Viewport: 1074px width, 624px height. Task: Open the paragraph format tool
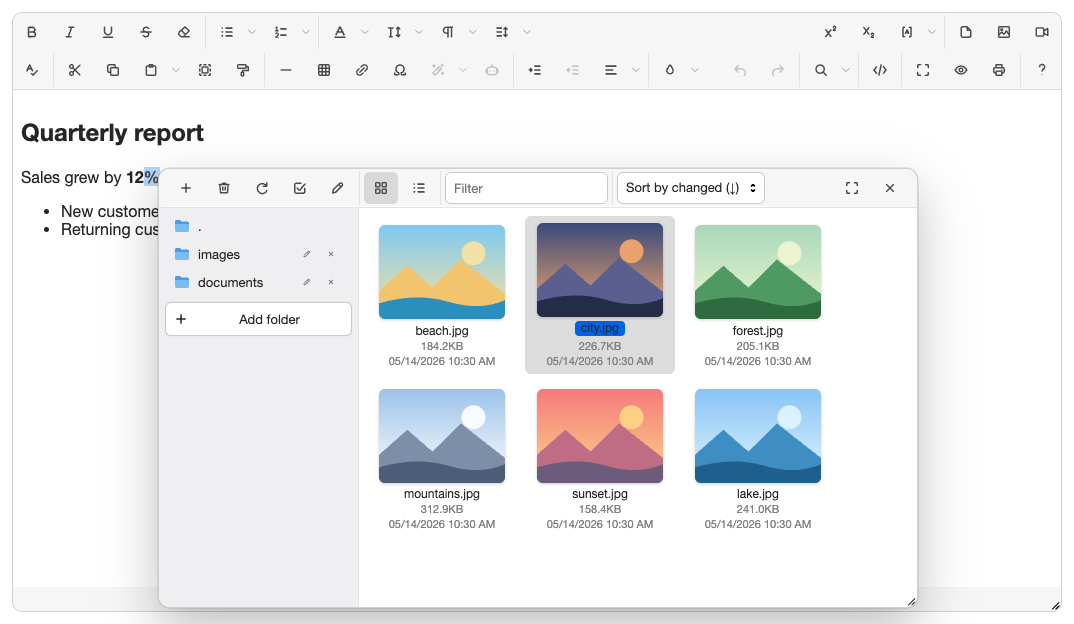447,32
